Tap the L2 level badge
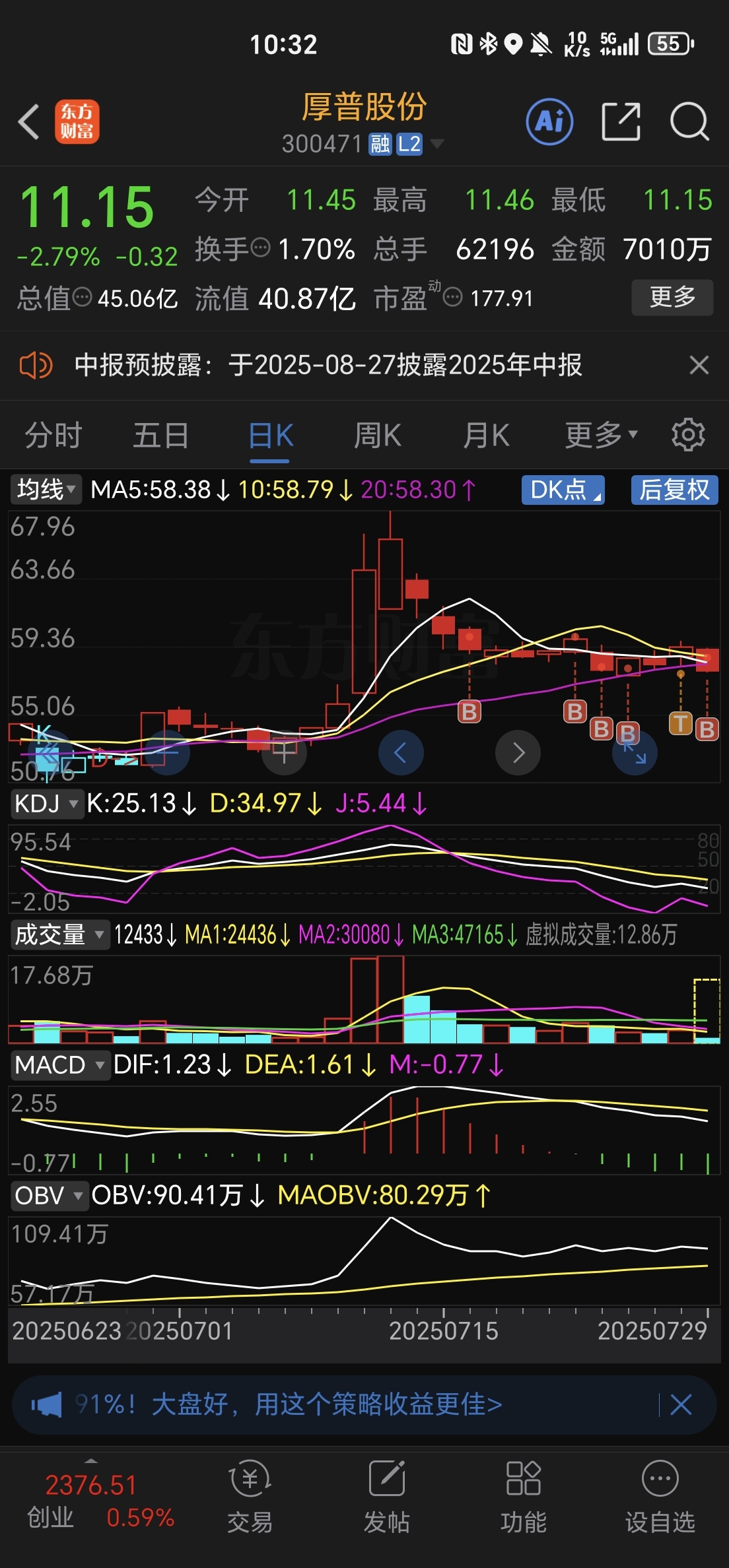The height and width of the screenshot is (1568, 729). [409, 144]
